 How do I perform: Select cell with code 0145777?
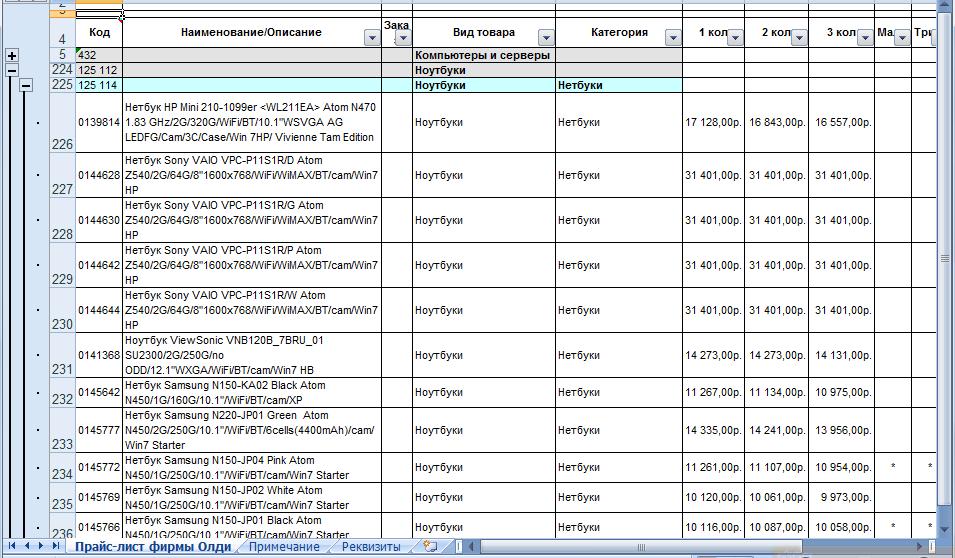click(x=99, y=430)
